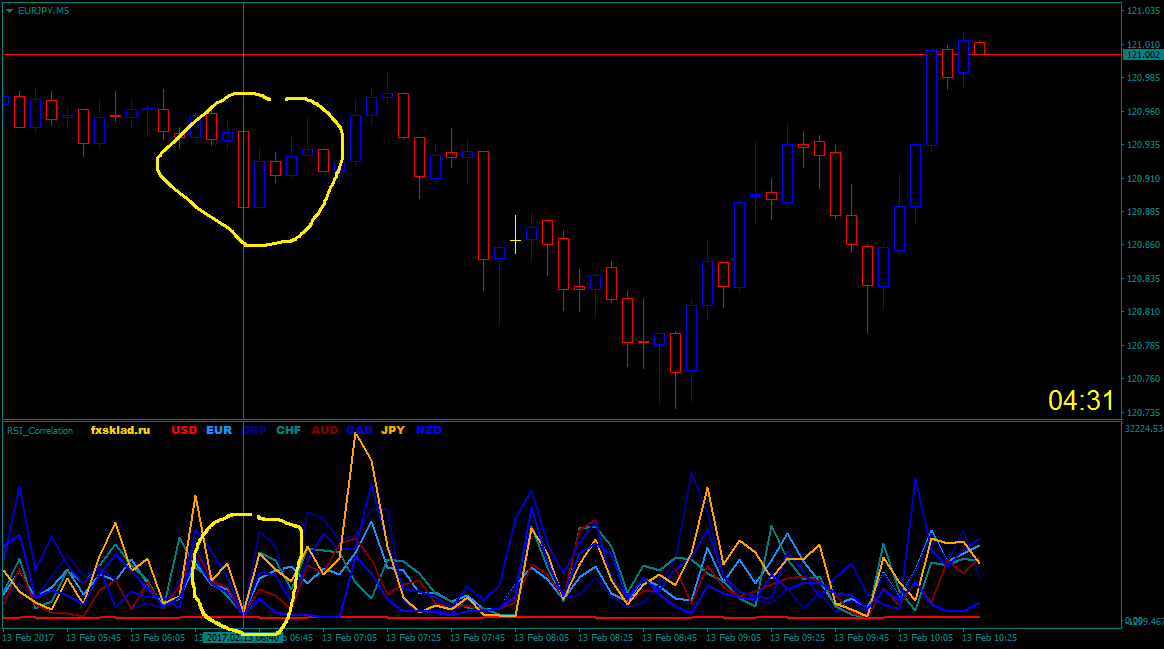Click the 13 Feb 07:45 time label
The height and width of the screenshot is (649, 1164).
click(x=477, y=638)
